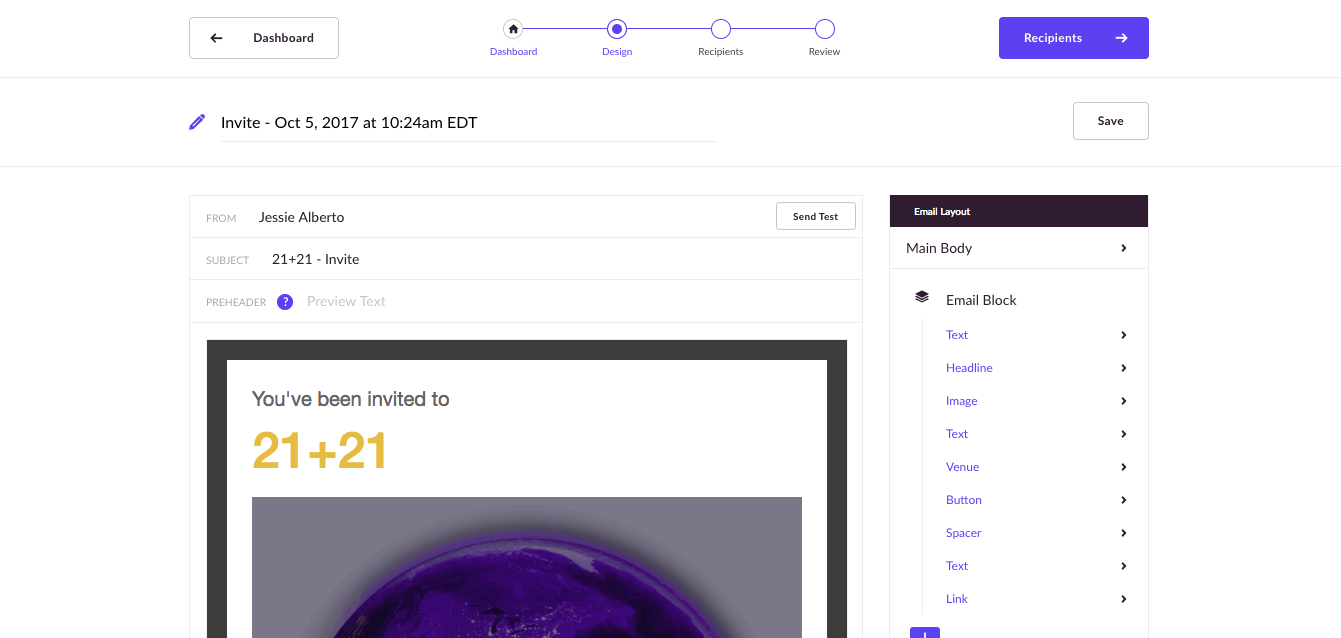Send a test email
1341x638 pixels.
coord(816,216)
